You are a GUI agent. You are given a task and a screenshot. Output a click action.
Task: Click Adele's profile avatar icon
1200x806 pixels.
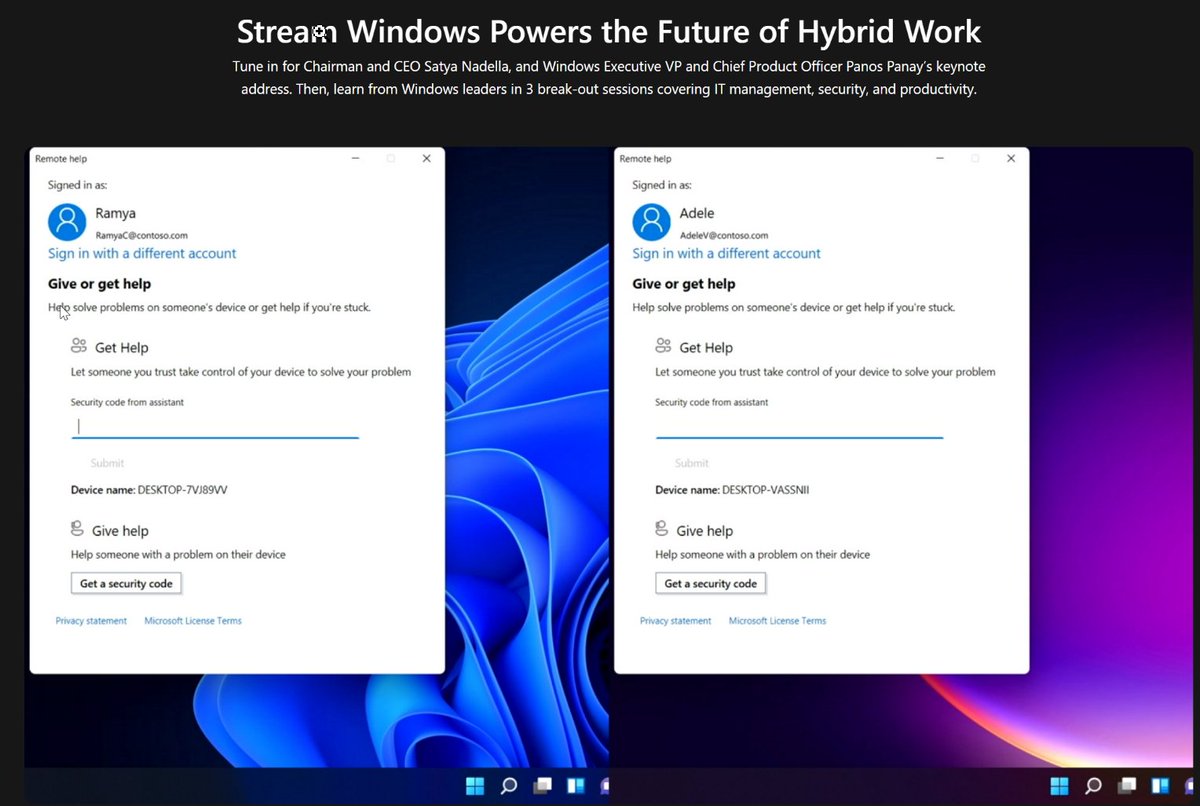click(x=652, y=222)
